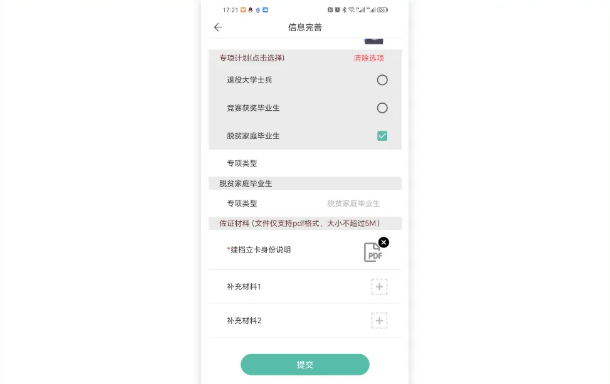Select the 退役大学士兵 radio option

(382, 80)
